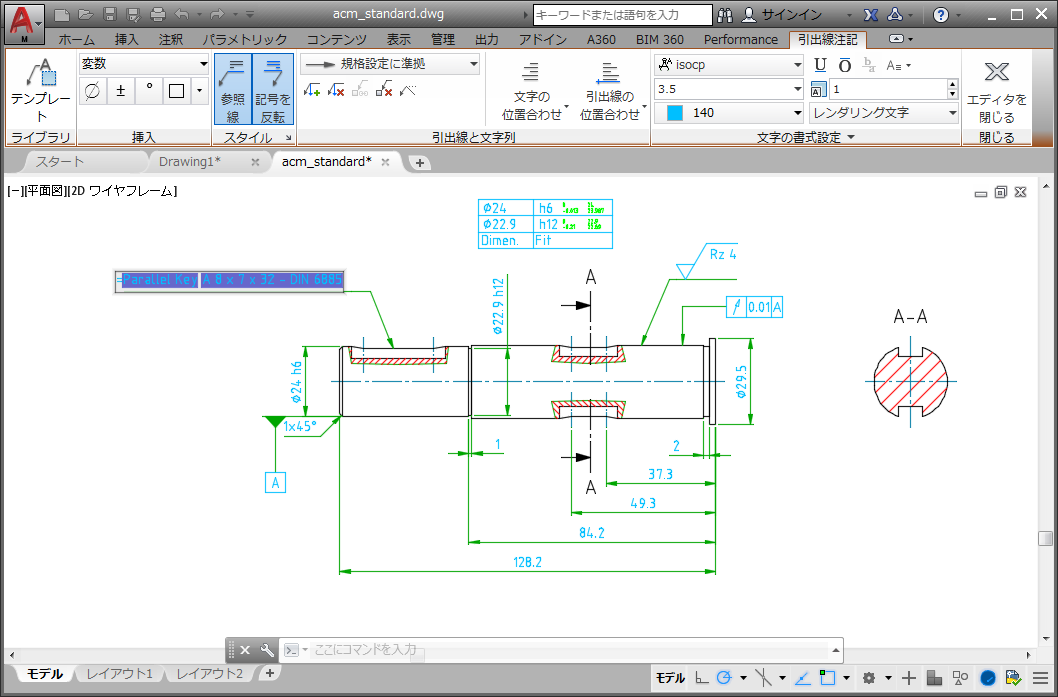This screenshot has height=697, width=1058.
Task: Redo the last undone action
Action: 217,14
